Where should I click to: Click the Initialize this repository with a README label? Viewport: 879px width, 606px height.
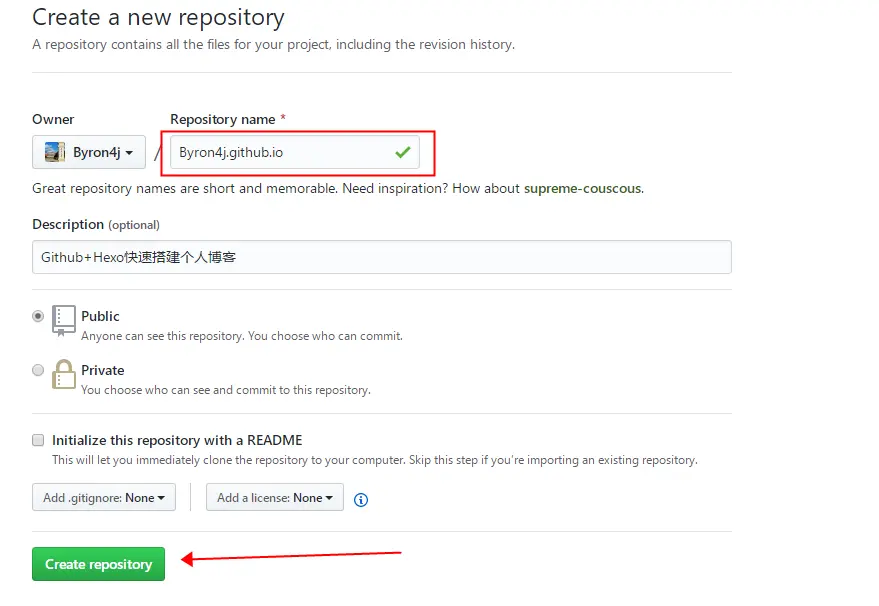(x=177, y=440)
